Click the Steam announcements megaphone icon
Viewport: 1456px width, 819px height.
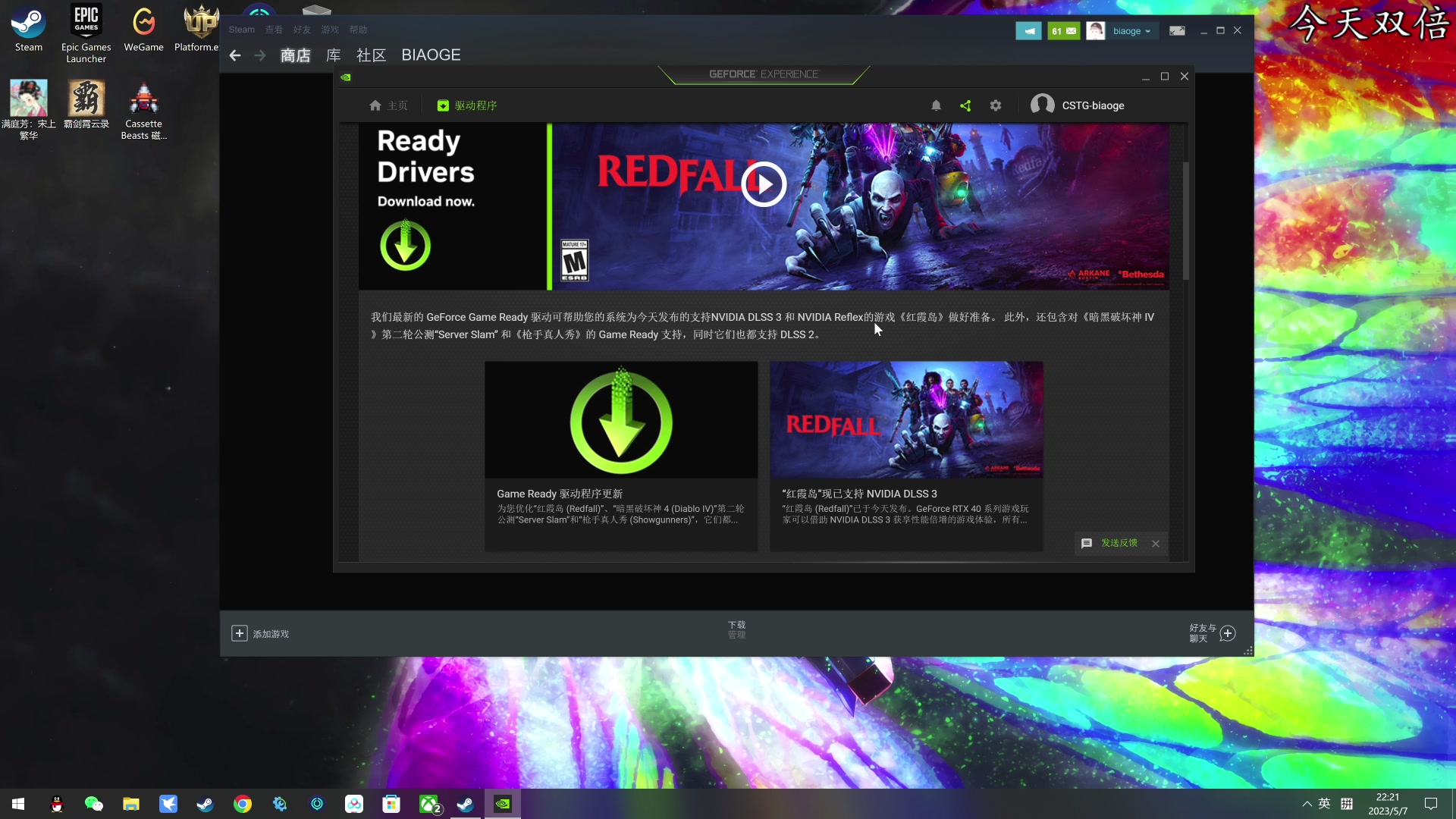click(1028, 31)
